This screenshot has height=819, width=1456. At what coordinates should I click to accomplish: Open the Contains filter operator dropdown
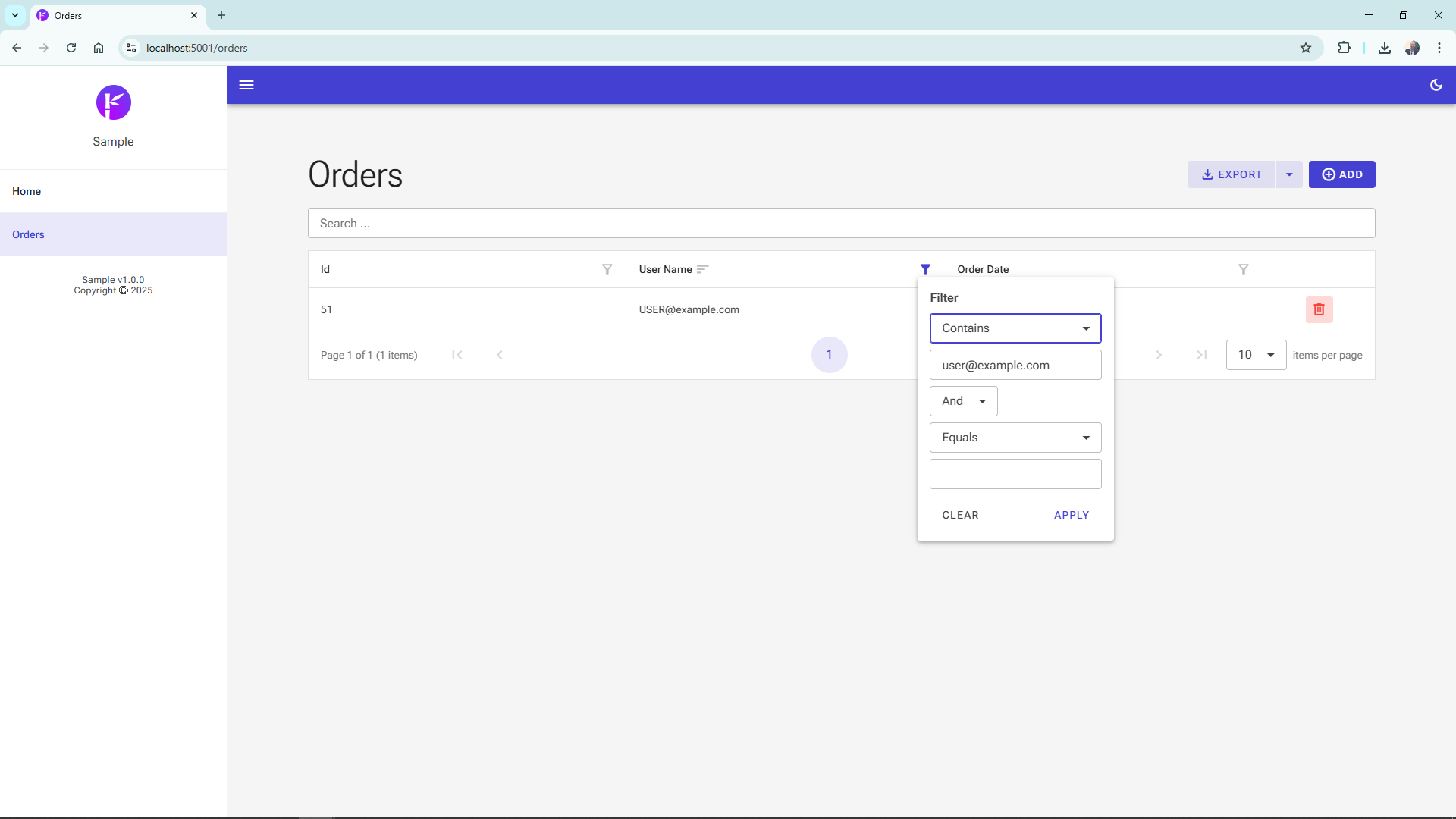[x=1015, y=328]
